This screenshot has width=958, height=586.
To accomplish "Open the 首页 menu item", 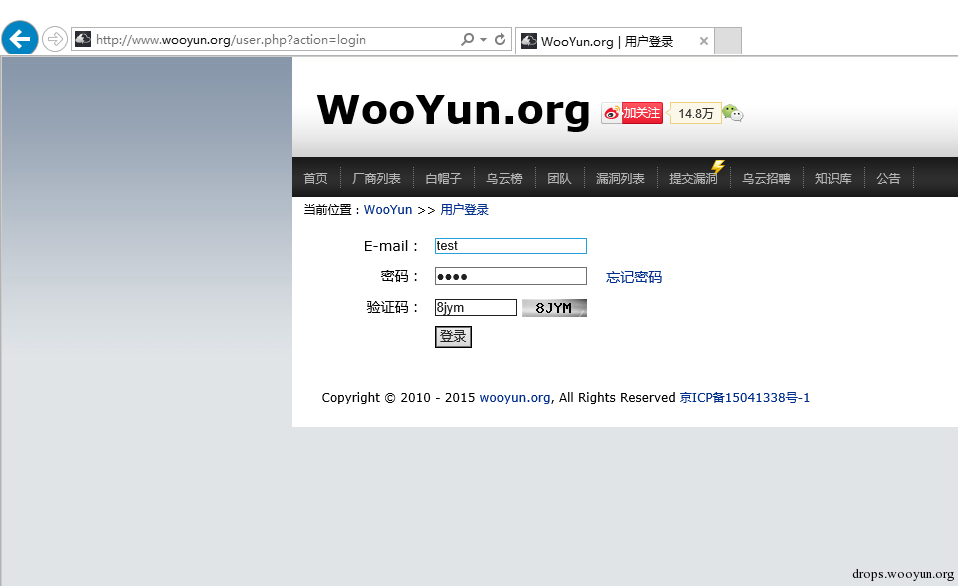I will pos(315,178).
